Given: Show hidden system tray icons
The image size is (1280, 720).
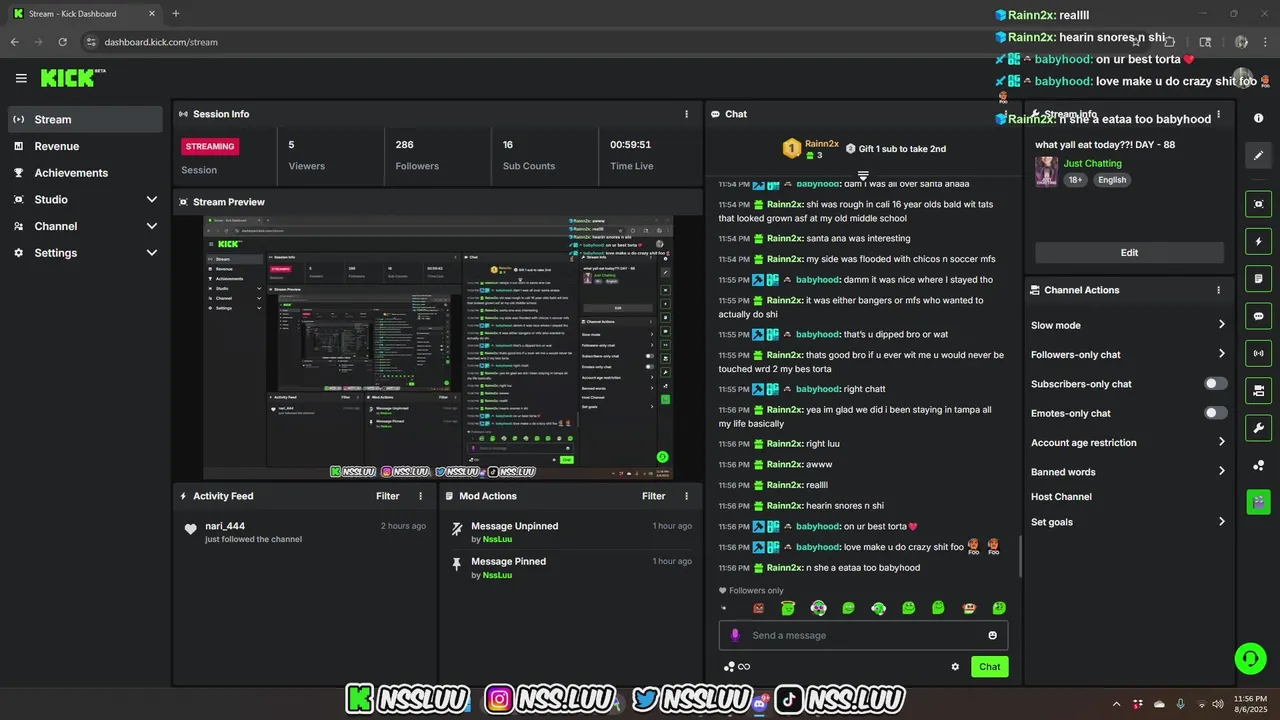Looking at the screenshot, I should pyautogui.click(x=1116, y=703).
